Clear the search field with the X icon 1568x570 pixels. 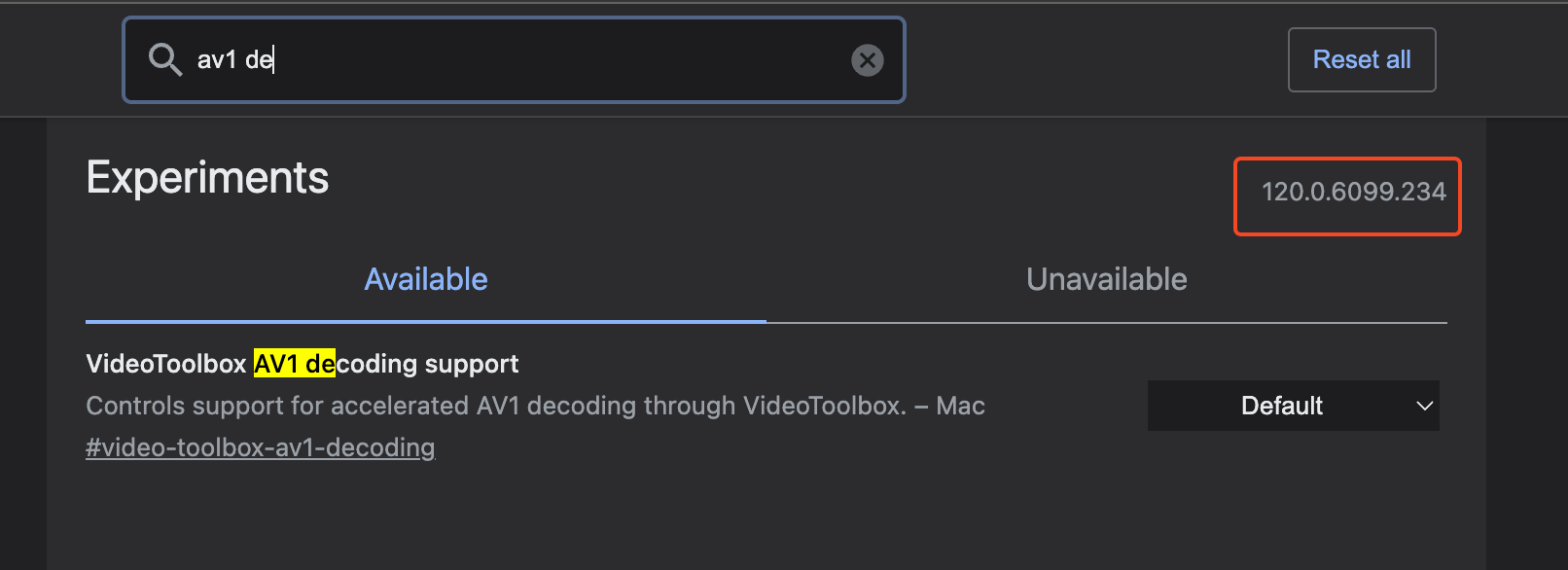click(867, 60)
